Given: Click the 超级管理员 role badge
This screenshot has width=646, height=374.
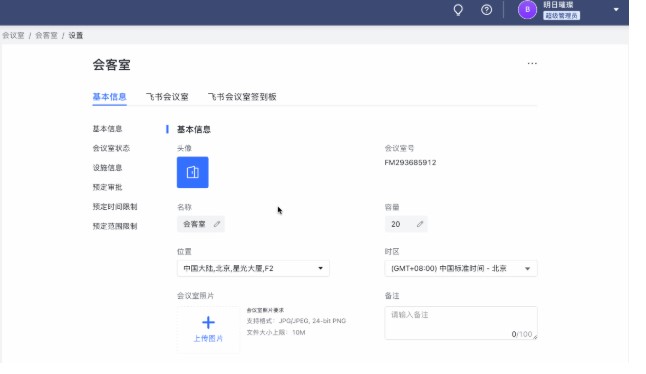Looking at the screenshot, I should click(561, 16).
